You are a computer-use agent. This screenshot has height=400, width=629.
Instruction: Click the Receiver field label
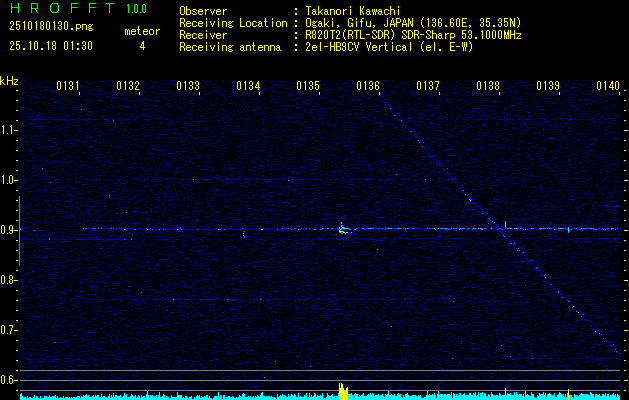(203, 35)
